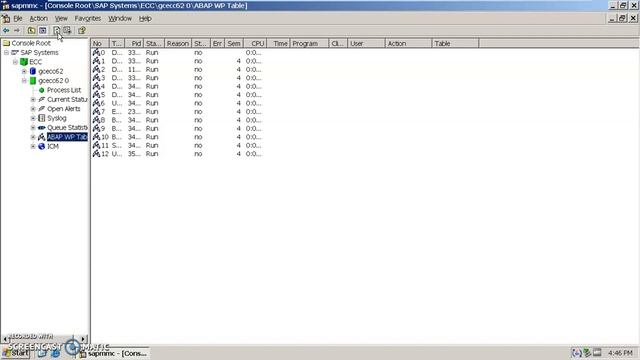640x360 pixels.
Task: Click the ABAP WP Table tree icon
Action: pyautogui.click(x=42, y=137)
